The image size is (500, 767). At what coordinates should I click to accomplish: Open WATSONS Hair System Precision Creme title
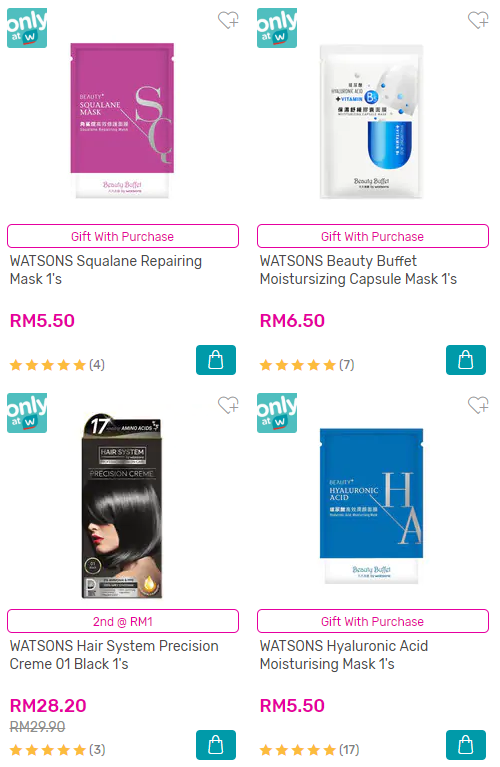click(114, 655)
